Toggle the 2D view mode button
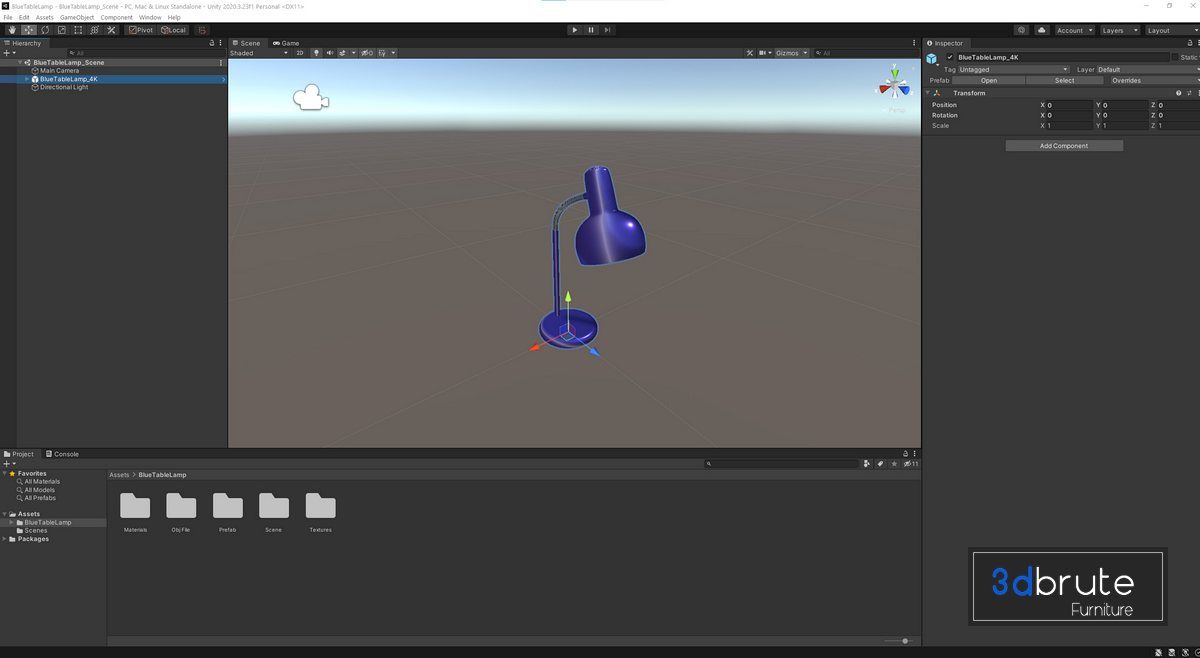This screenshot has width=1200, height=658. tap(299, 53)
